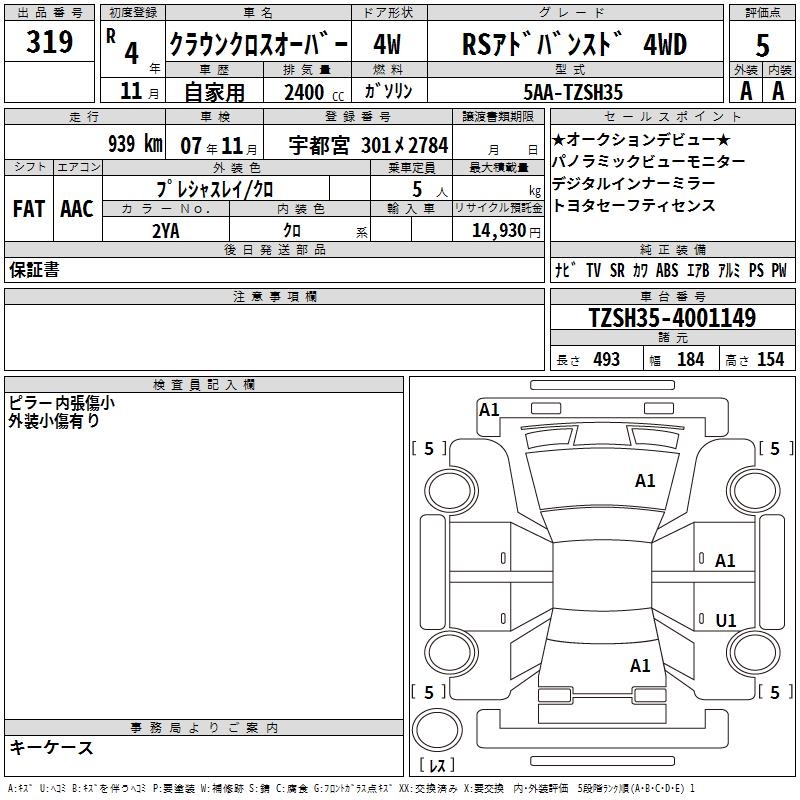Click the air conditioner value AAC

pyautogui.click(x=77, y=209)
